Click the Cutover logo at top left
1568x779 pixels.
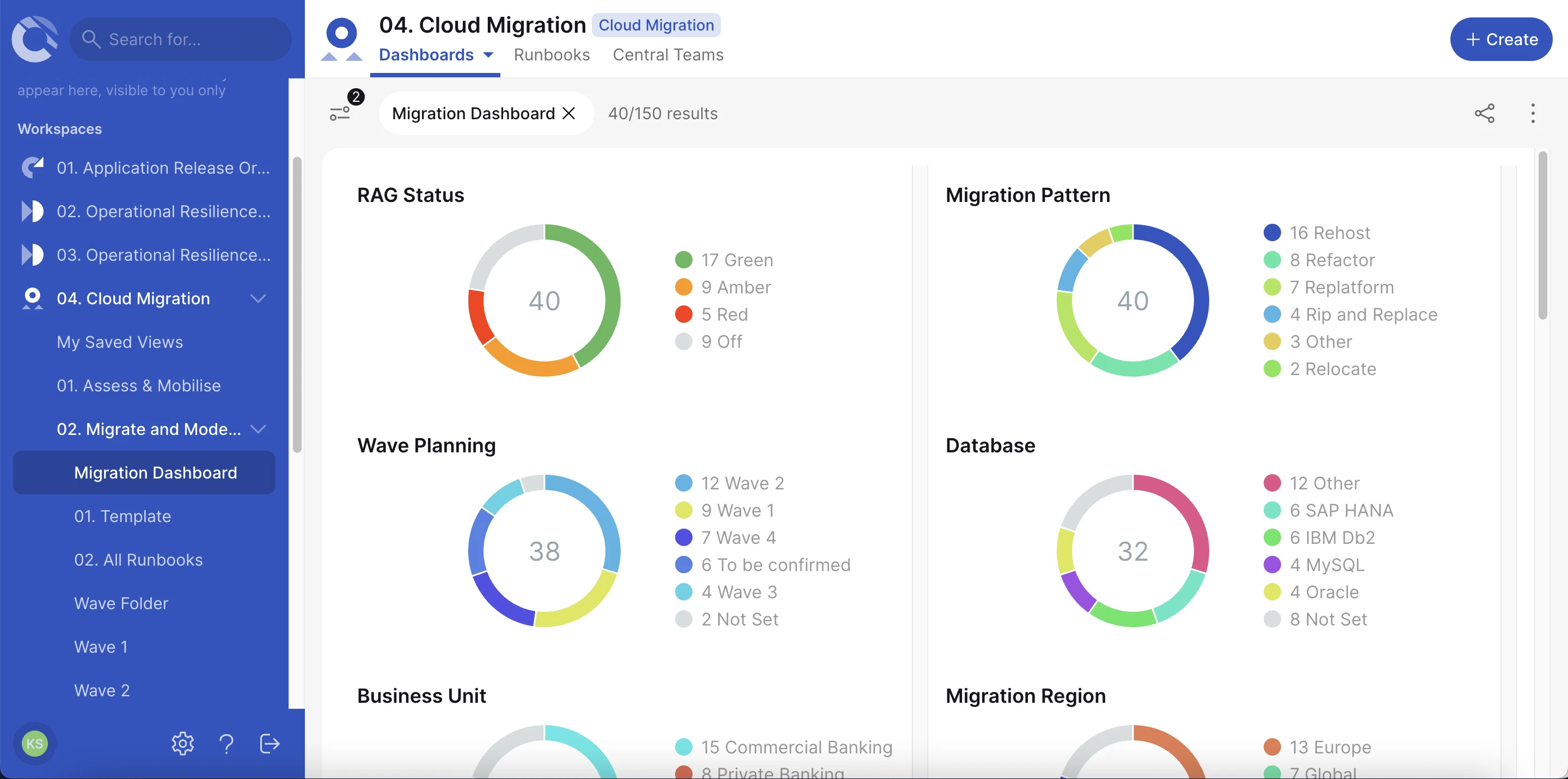[35, 39]
